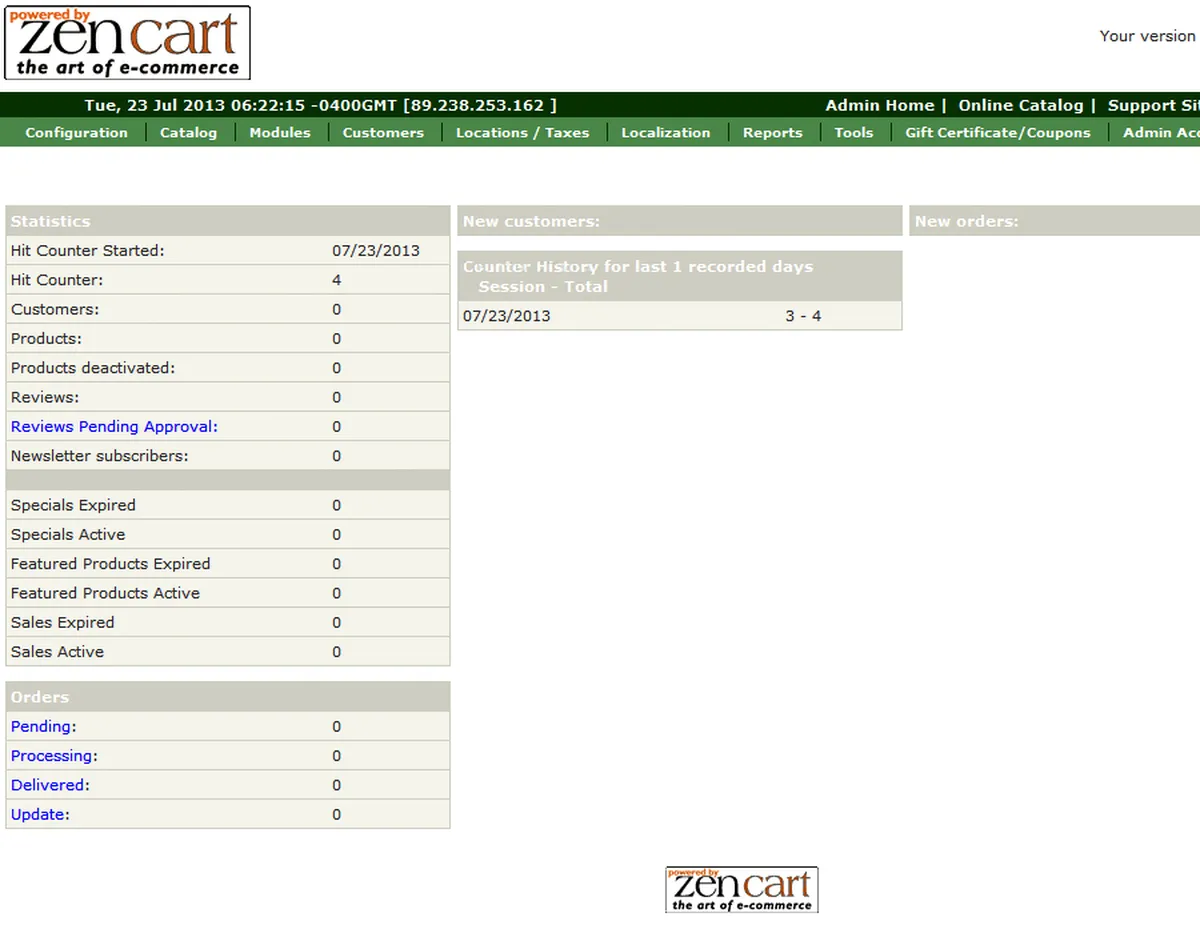Open the Reports menu
The image size is (1200, 933).
pos(772,132)
